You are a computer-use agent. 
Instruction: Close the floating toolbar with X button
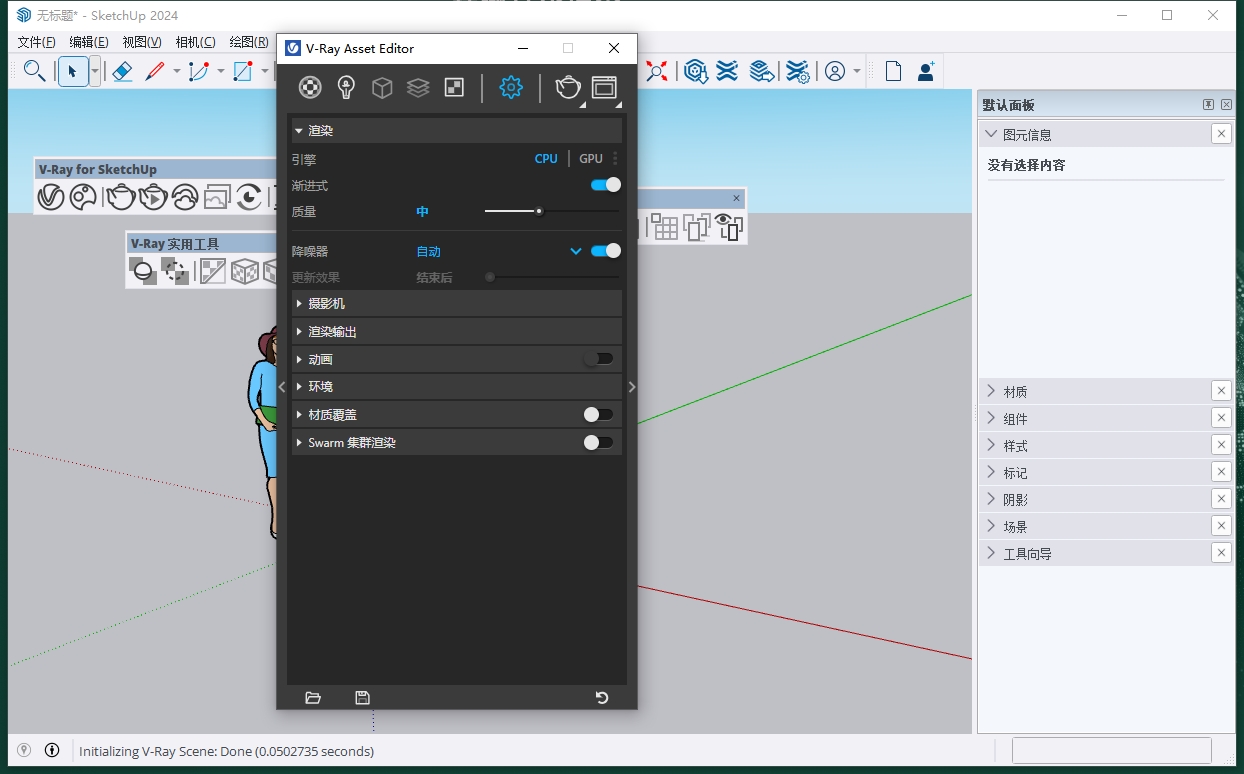[737, 198]
